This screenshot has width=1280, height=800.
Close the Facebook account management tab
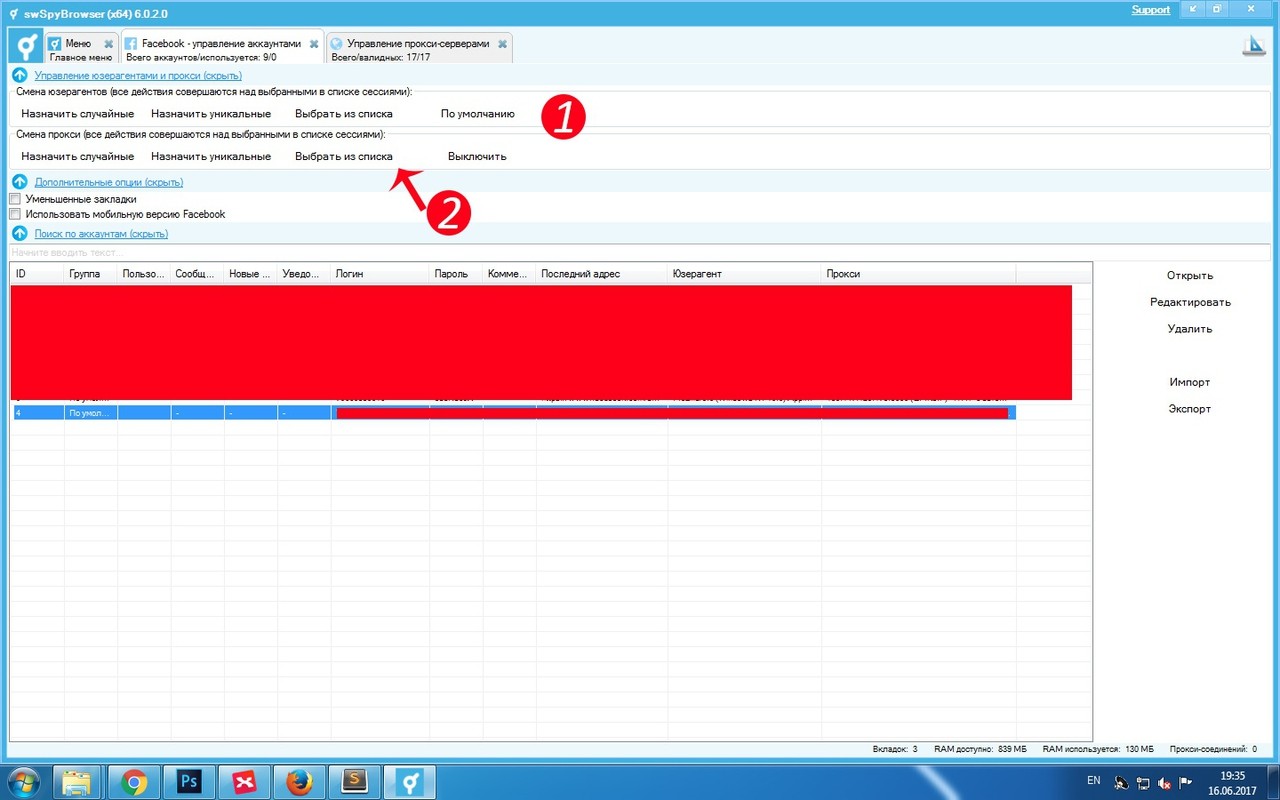tap(314, 44)
